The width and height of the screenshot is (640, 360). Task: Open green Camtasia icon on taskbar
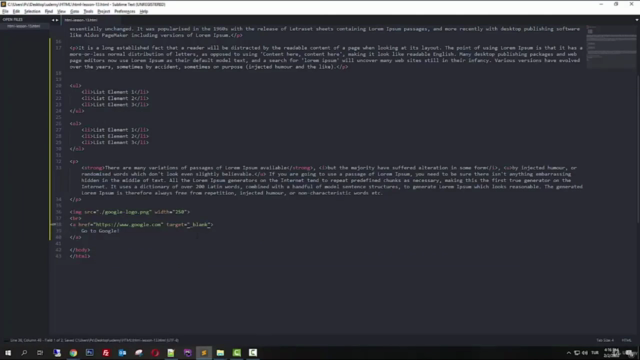pyautogui.click(x=236, y=353)
